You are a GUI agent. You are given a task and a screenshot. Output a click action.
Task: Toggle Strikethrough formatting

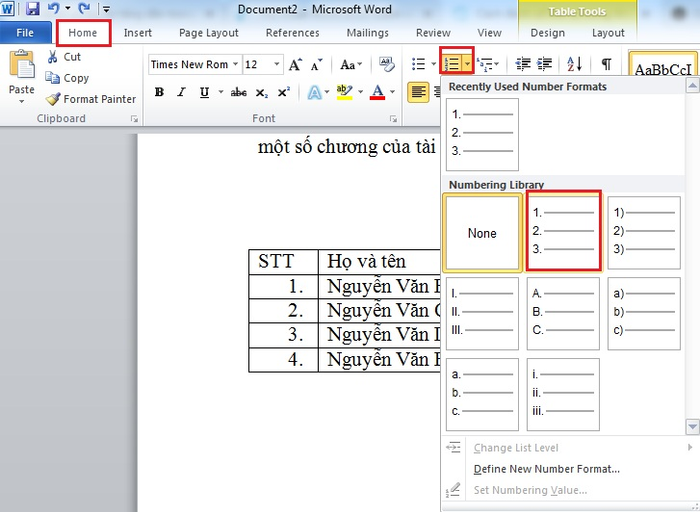click(x=238, y=92)
